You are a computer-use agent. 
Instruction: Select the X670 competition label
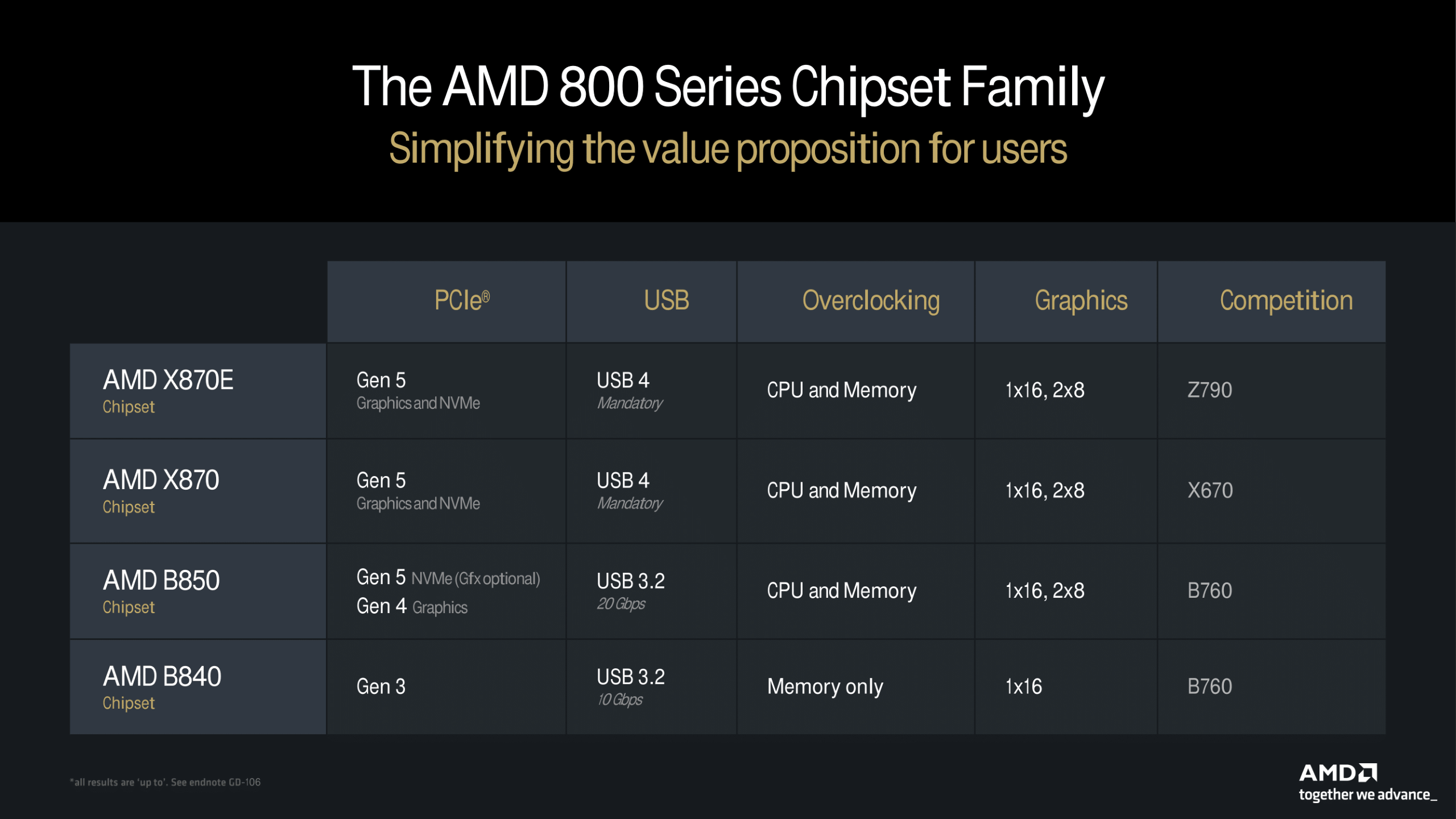pyautogui.click(x=1213, y=489)
